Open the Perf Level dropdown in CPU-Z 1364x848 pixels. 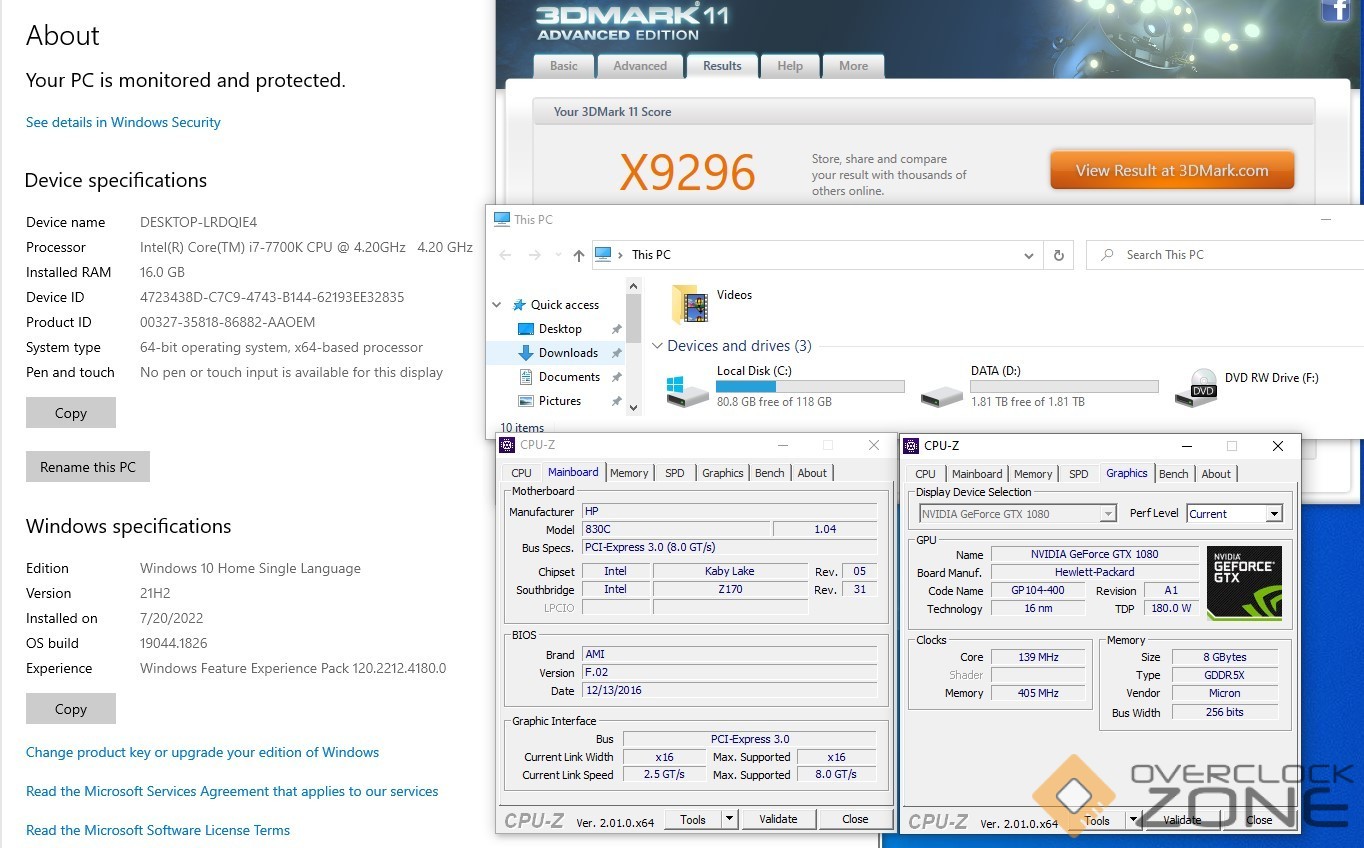(x=1274, y=514)
